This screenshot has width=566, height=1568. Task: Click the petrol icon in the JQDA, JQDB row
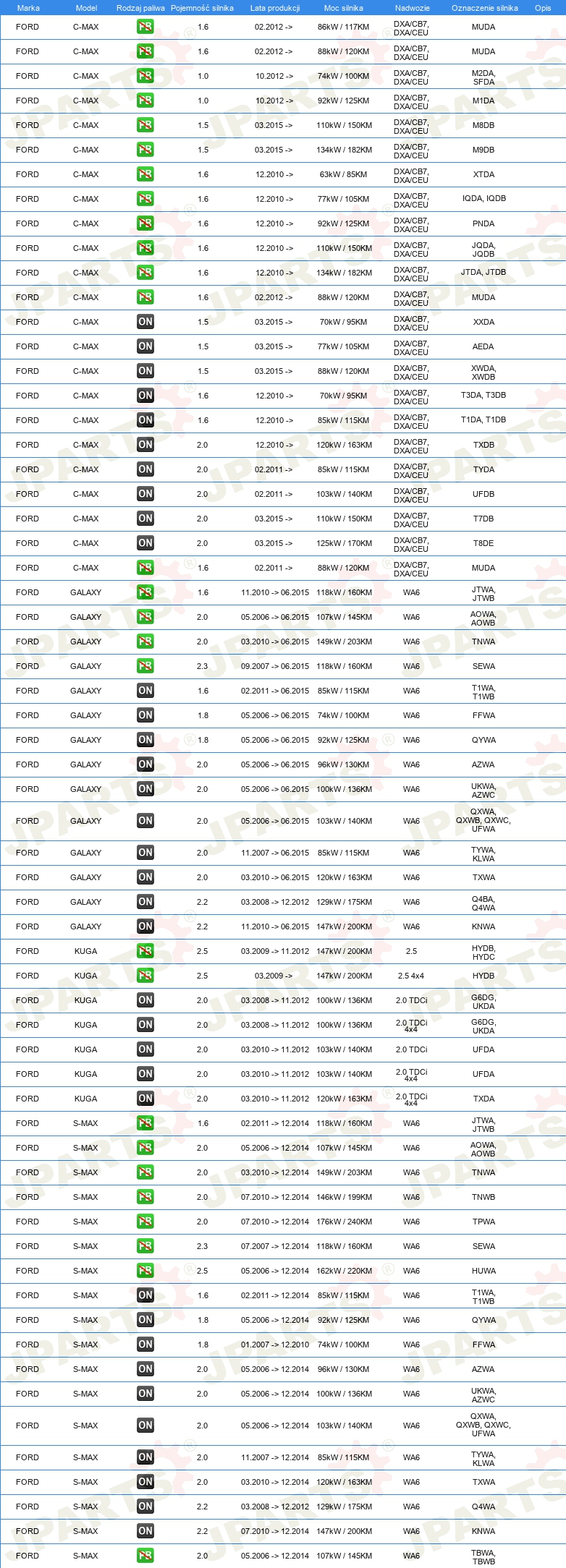145,248
